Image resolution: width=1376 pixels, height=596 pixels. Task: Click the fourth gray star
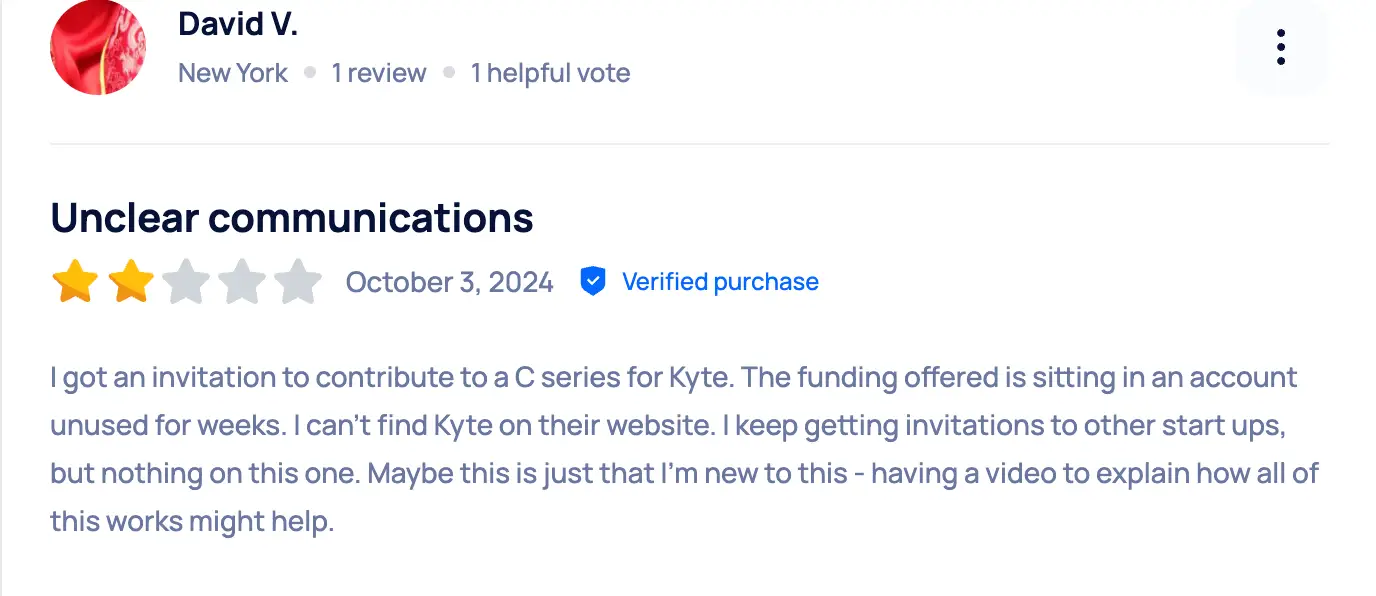coord(243,281)
